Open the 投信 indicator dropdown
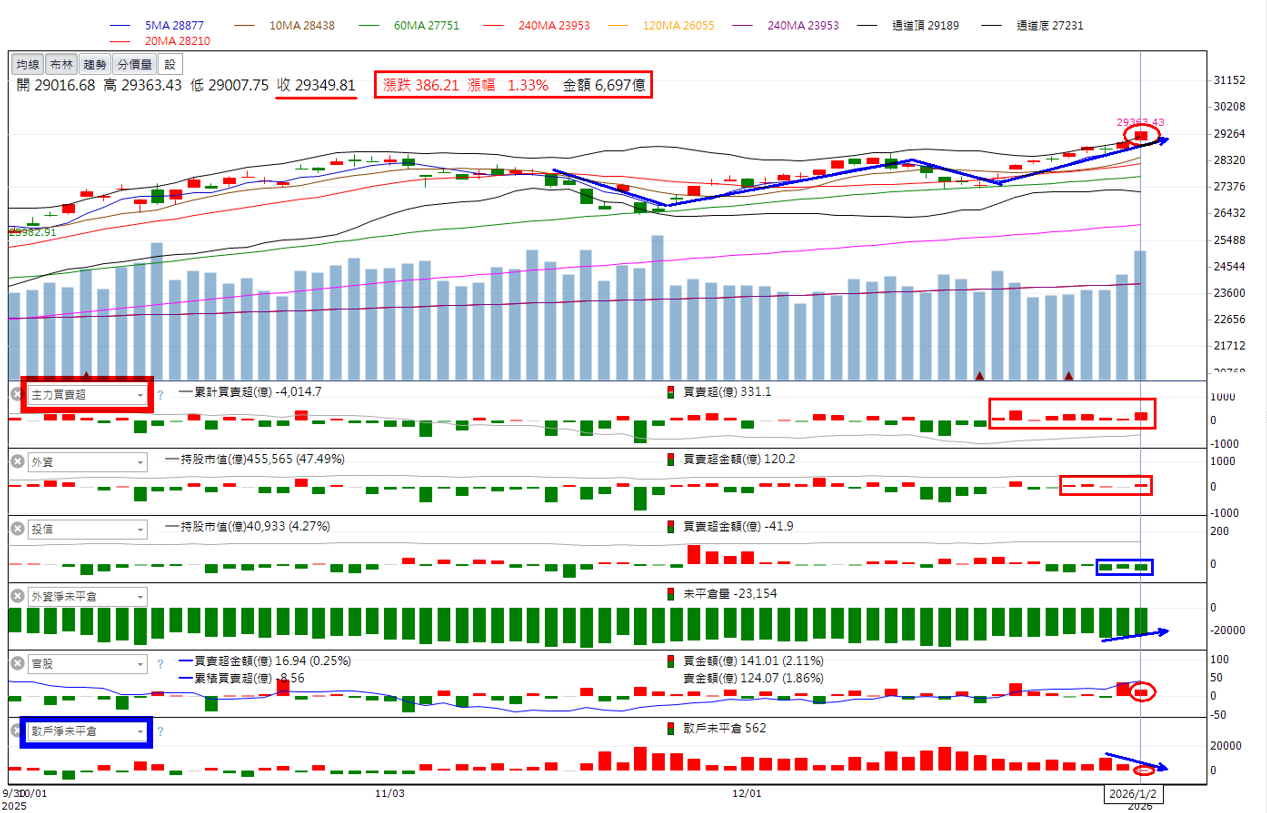 87,529
